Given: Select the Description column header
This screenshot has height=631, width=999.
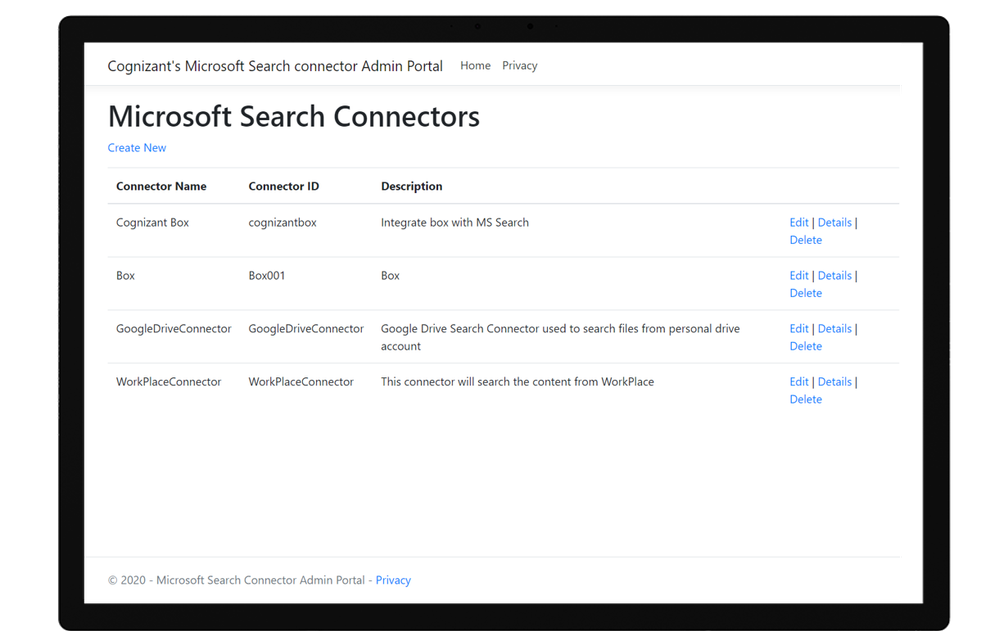Looking at the screenshot, I should pos(412,186).
